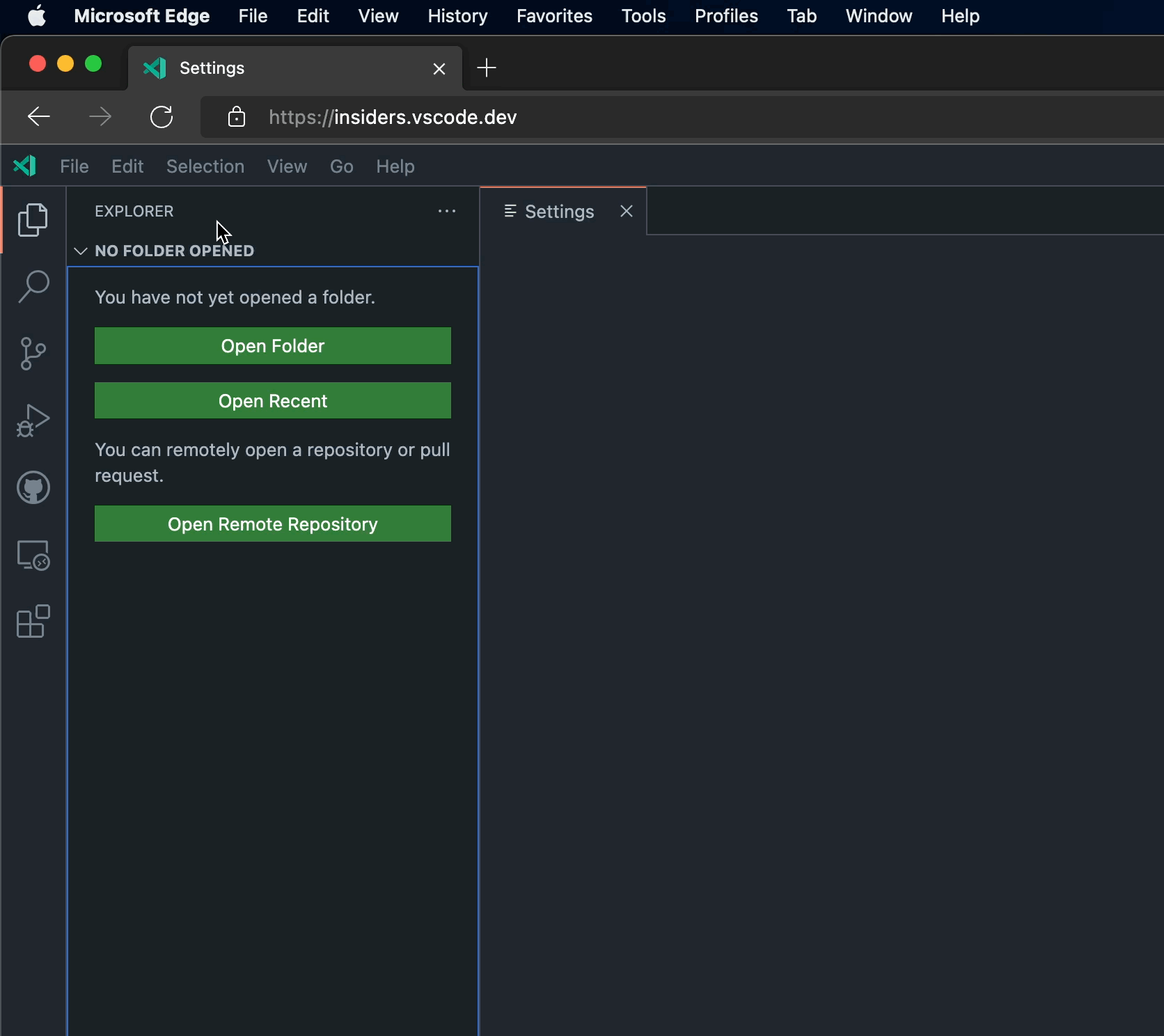
Task: Open the VS Code View menu
Action: click(287, 166)
